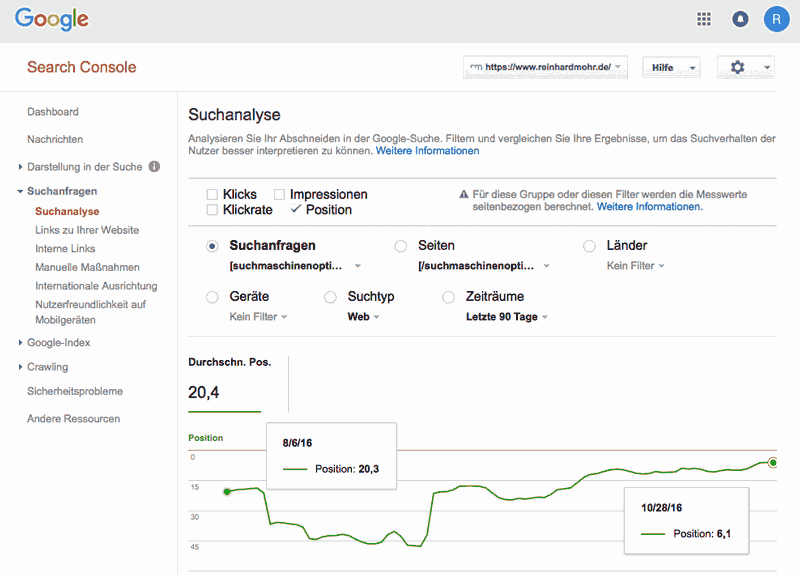Toggle the Klickrate checkbox
The image size is (800, 575).
tap(212, 210)
